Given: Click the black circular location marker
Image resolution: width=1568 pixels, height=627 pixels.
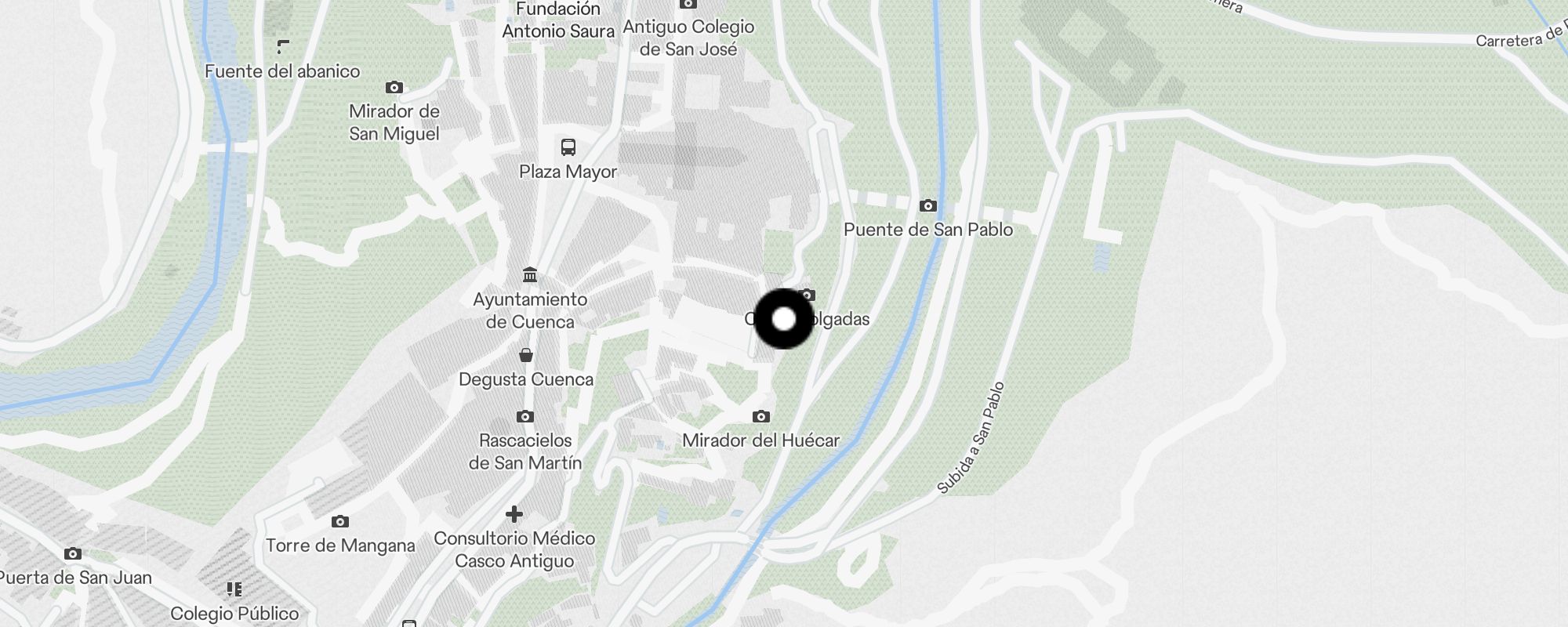Looking at the screenshot, I should 784,319.
